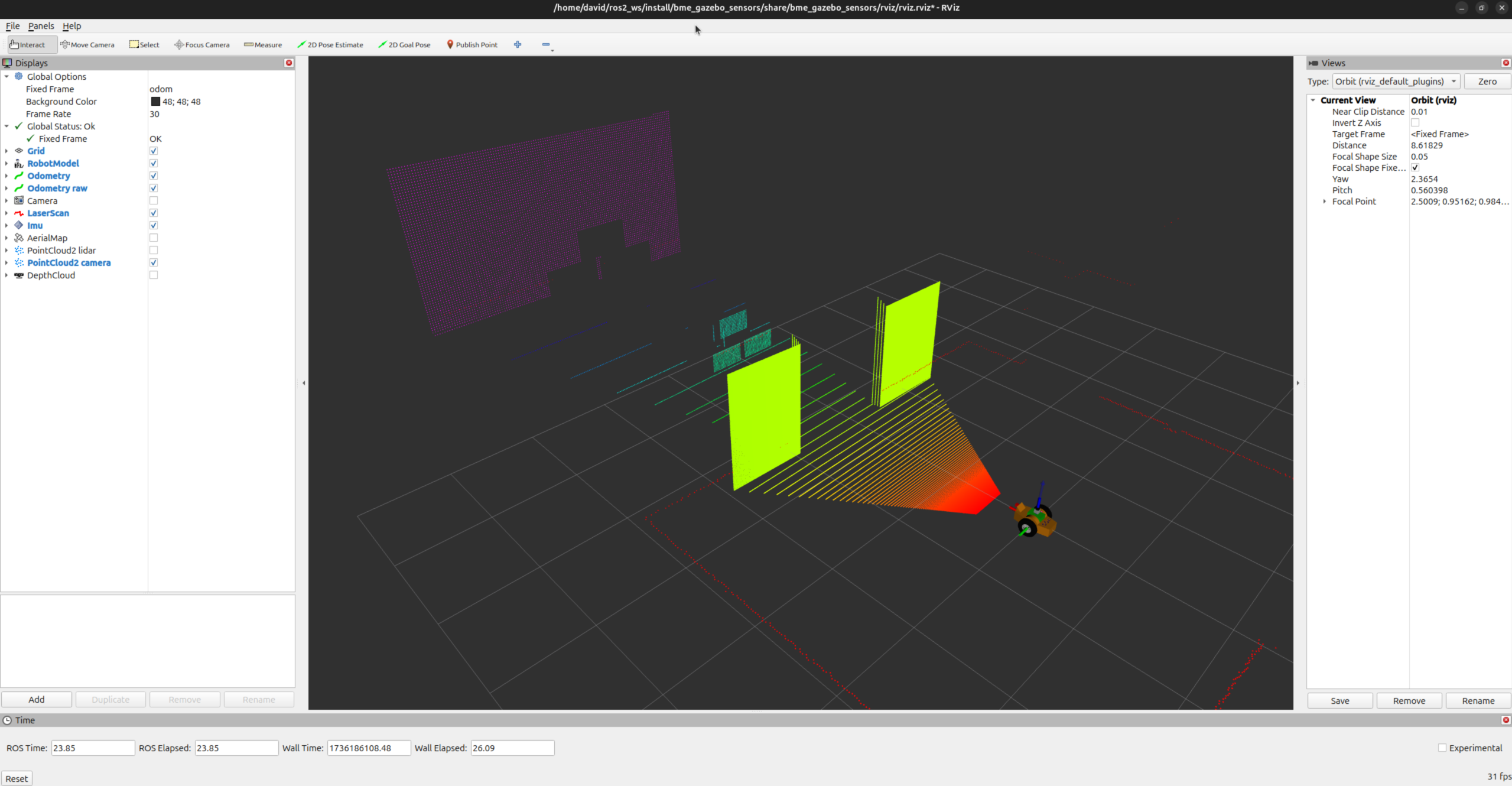Disable the LaserScan display checkbox

pyautogui.click(x=154, y=213)
